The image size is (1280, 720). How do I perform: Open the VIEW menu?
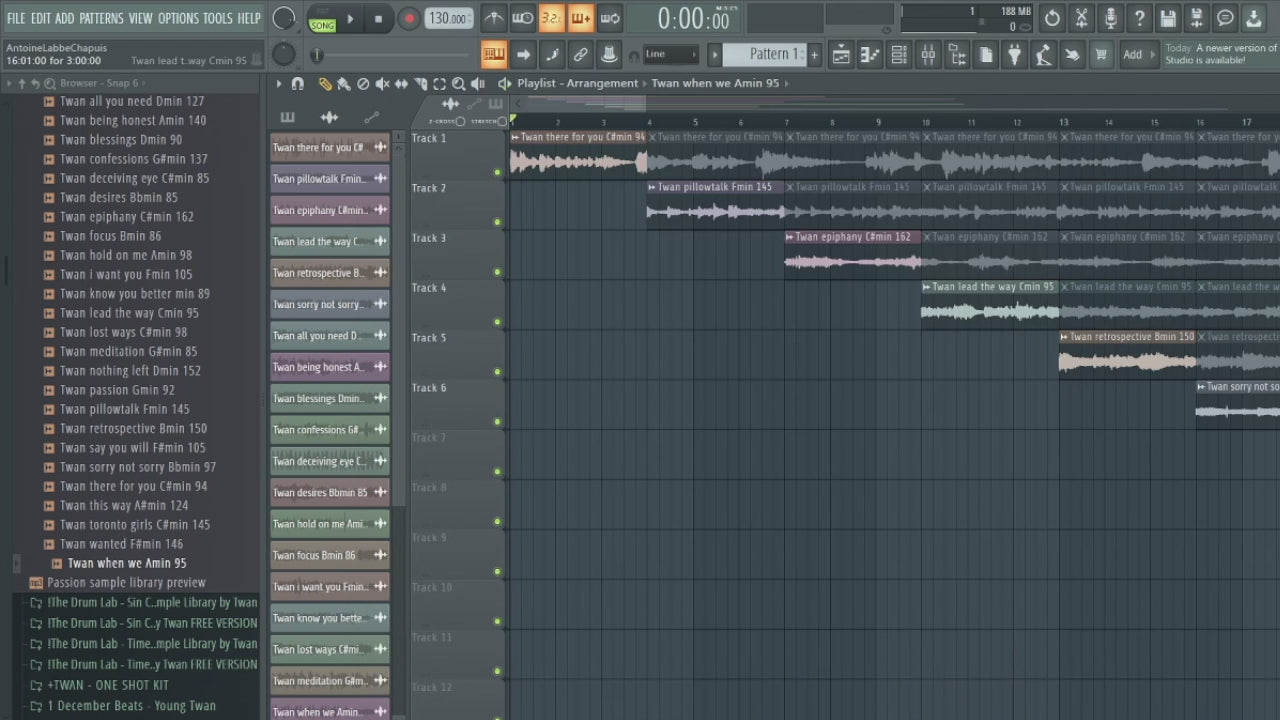tap(140, 18)
